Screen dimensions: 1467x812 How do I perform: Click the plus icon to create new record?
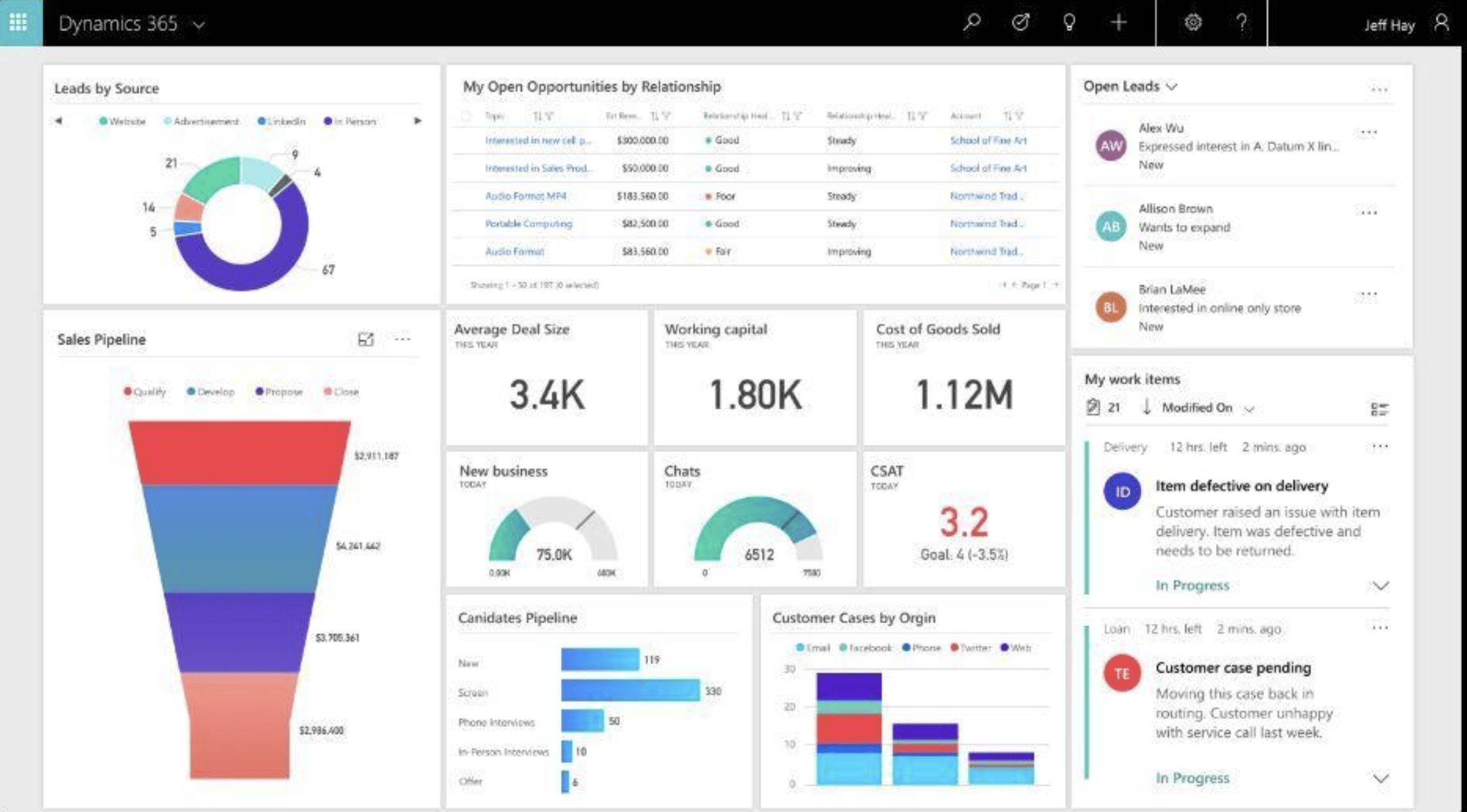1119,23
